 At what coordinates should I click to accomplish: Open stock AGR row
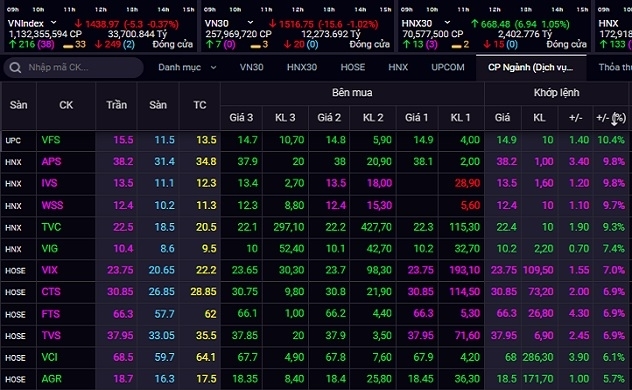pyautogui.click(x=316, y=379)
